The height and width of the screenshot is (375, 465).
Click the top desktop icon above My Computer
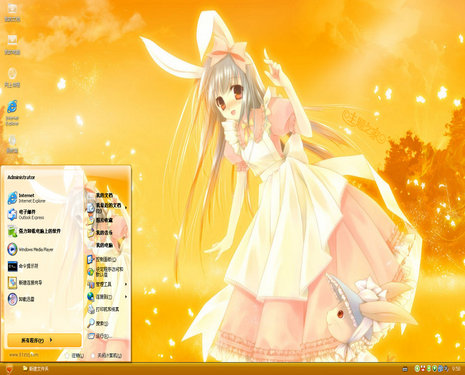coord(12,12)
